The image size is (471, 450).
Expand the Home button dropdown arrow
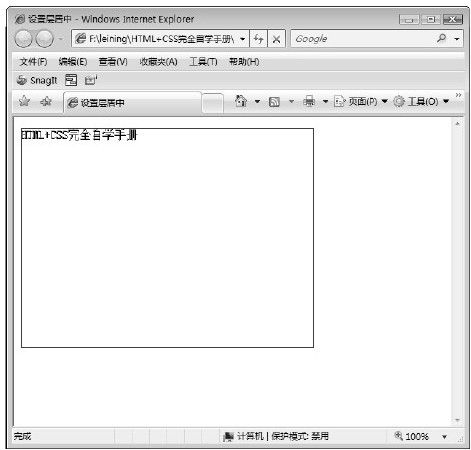257,101
